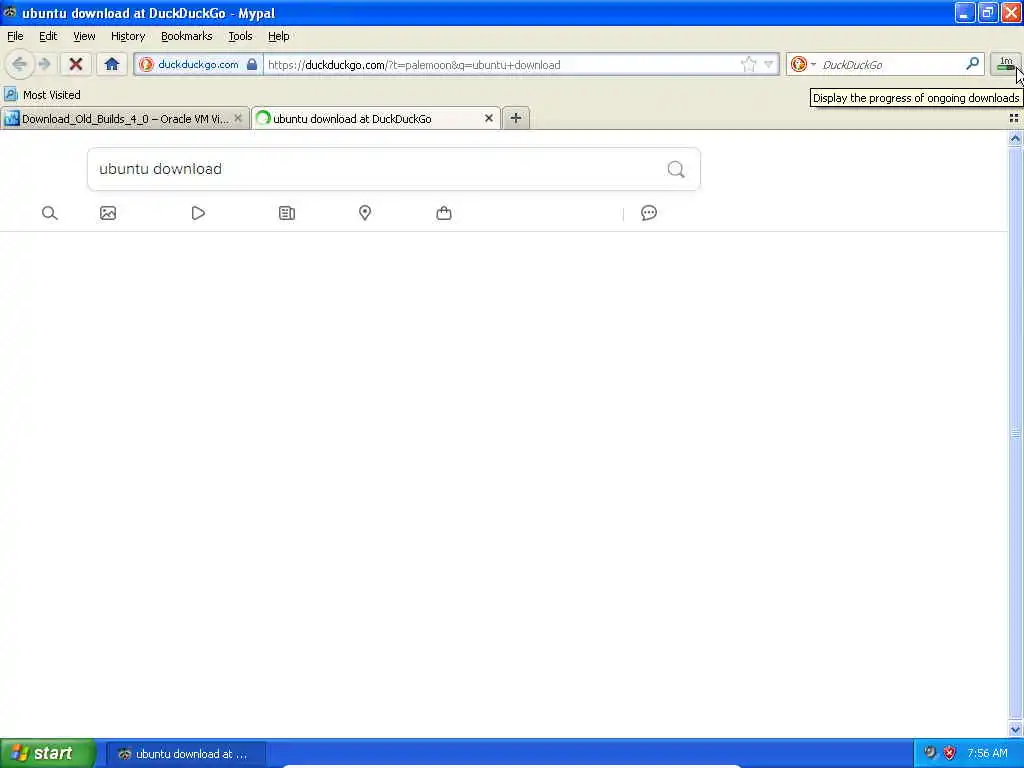Switch to News results icon
This screenshot has height=768, width=1024.
(287, 213)
